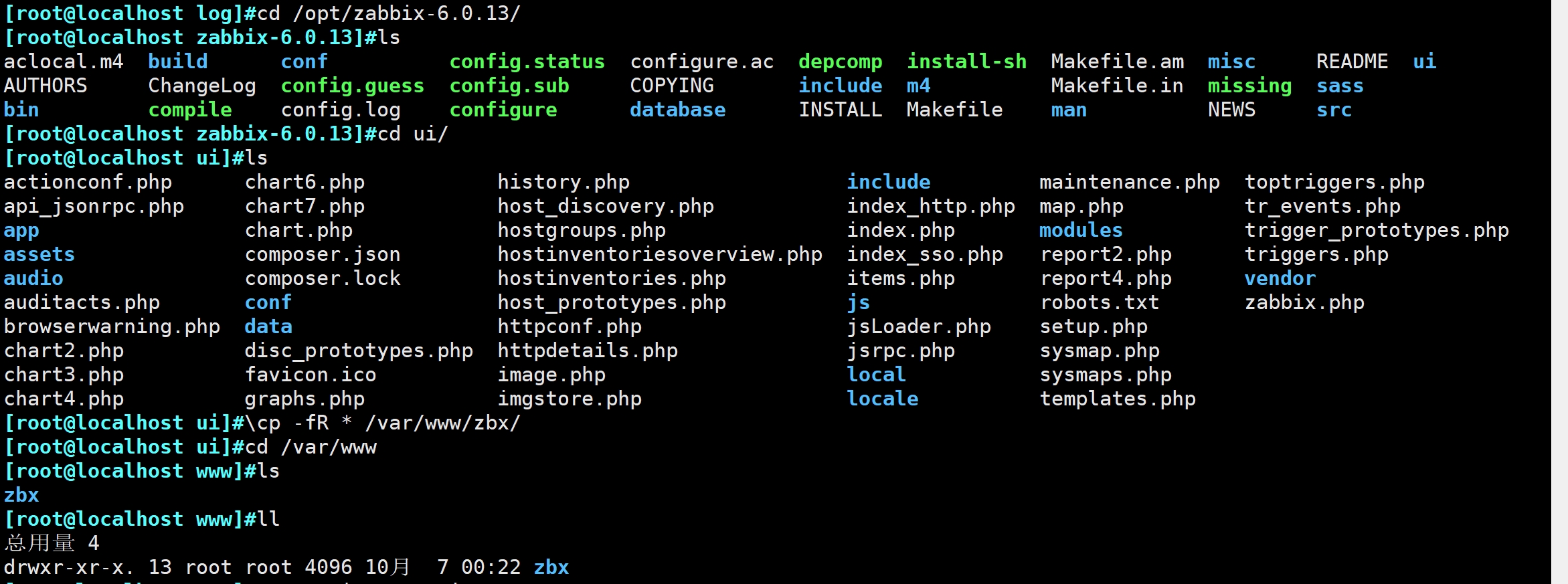1568x584 pixels.
Task: Click the ChangeLog file name
Action: pyautogui.click(x=201, y=86)
